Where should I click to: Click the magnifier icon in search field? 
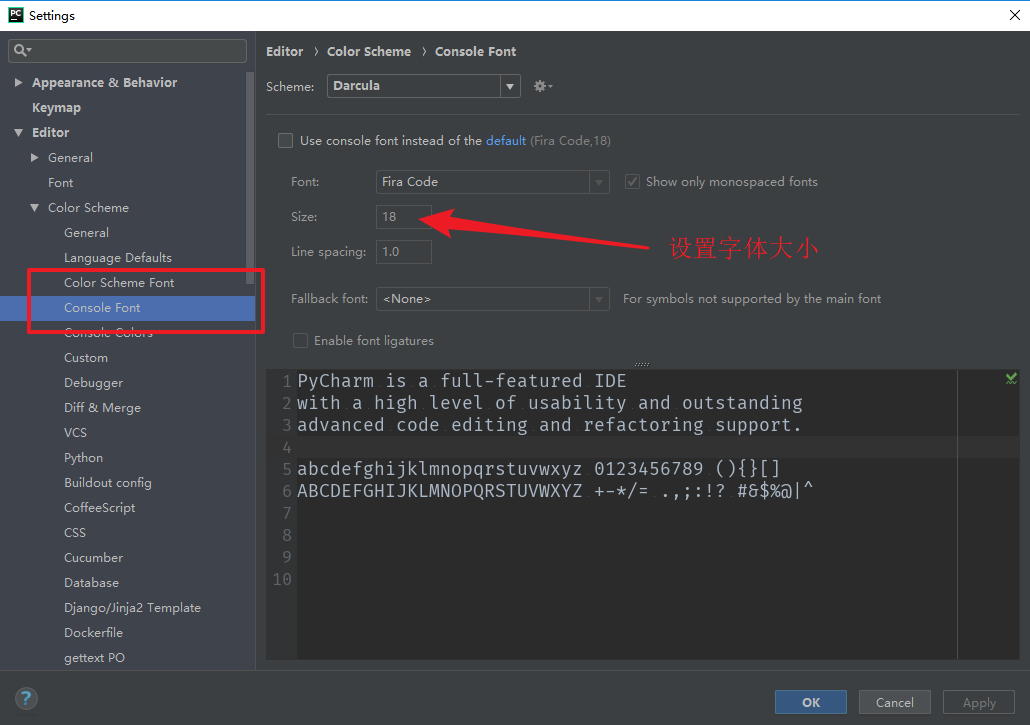[22, 50]
